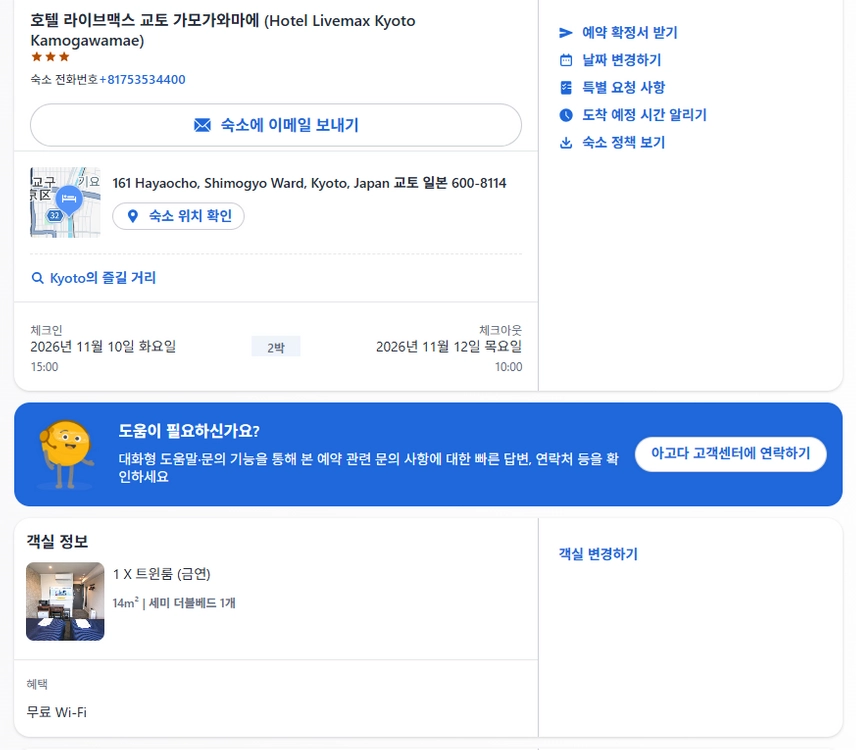Click 아고다 고객센터에 연락하기 button
The image size is (856, 750).
(x=730, y=454)
